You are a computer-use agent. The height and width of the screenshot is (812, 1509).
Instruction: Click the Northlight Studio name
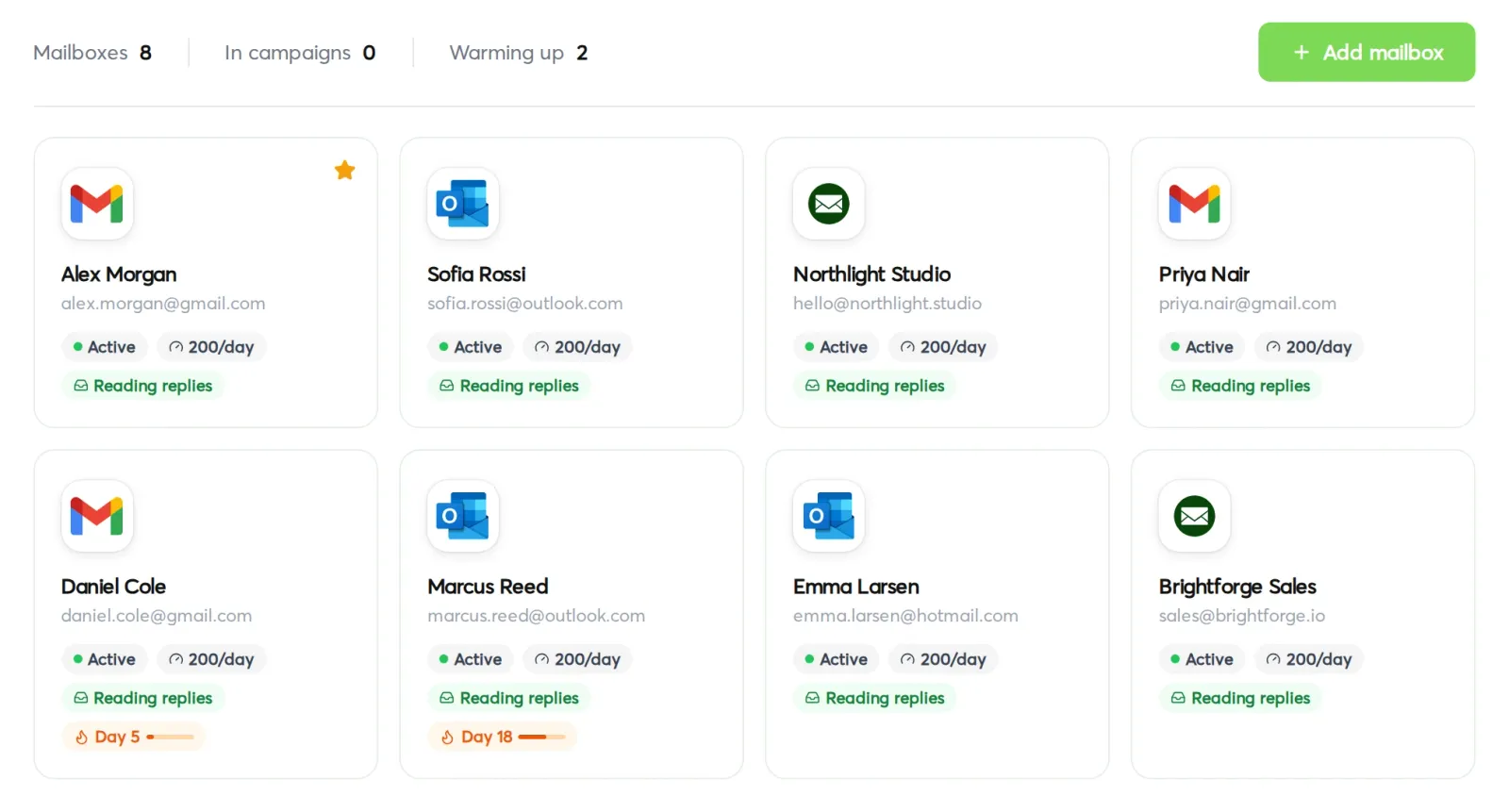(x=871, y=274)
